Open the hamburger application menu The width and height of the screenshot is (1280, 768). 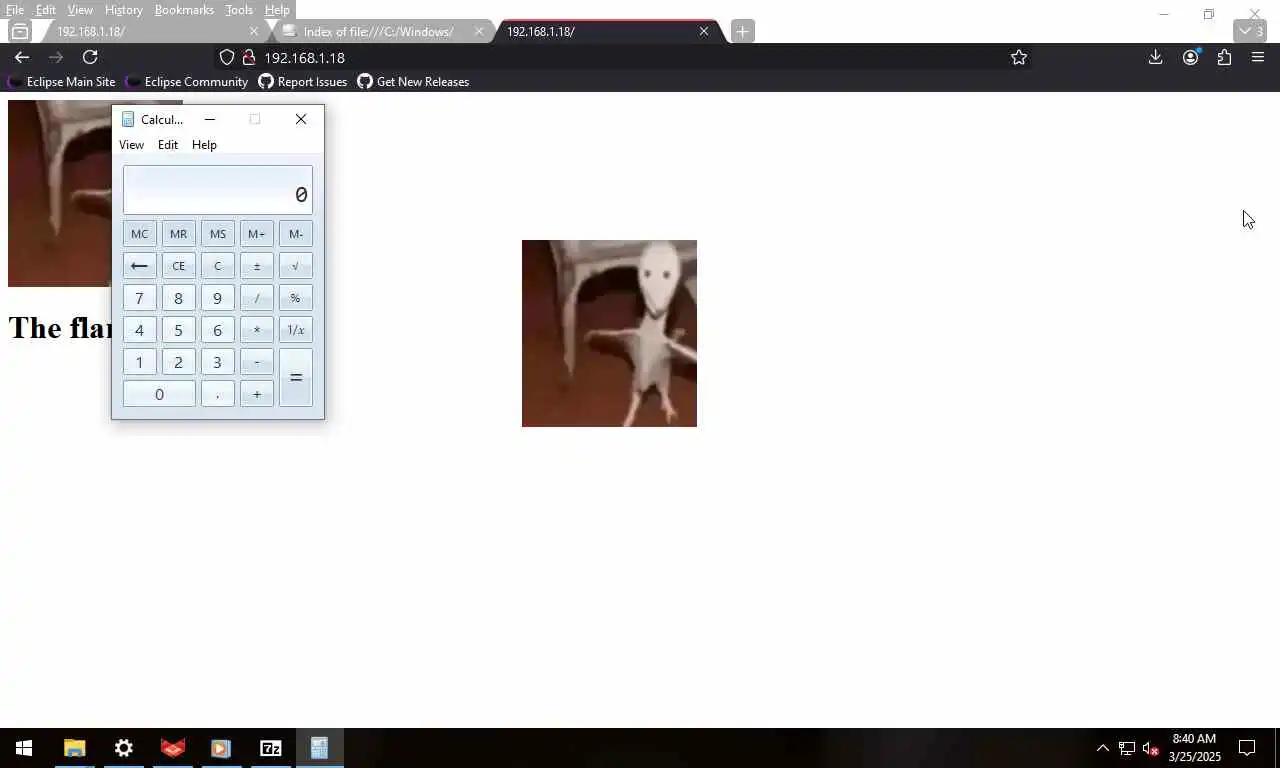(x=1258, y=57)
